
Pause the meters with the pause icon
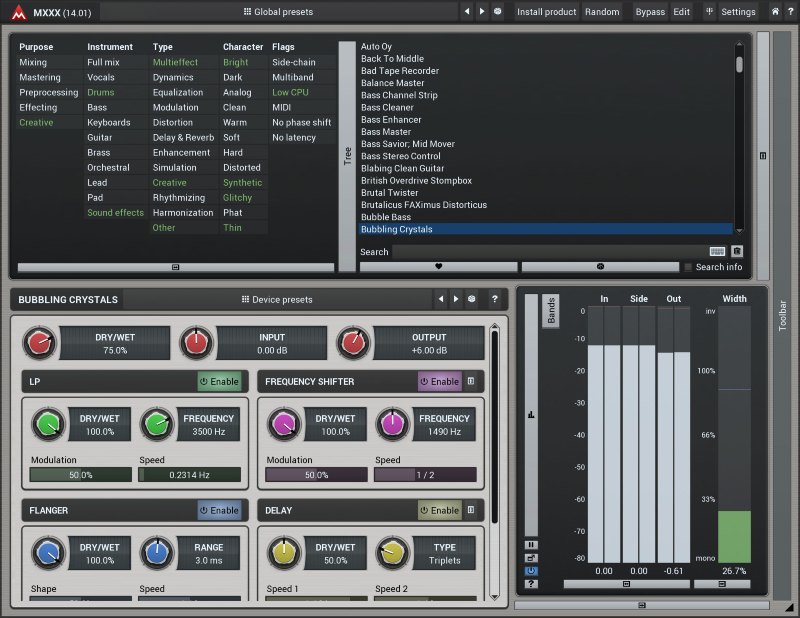(531, 544)
